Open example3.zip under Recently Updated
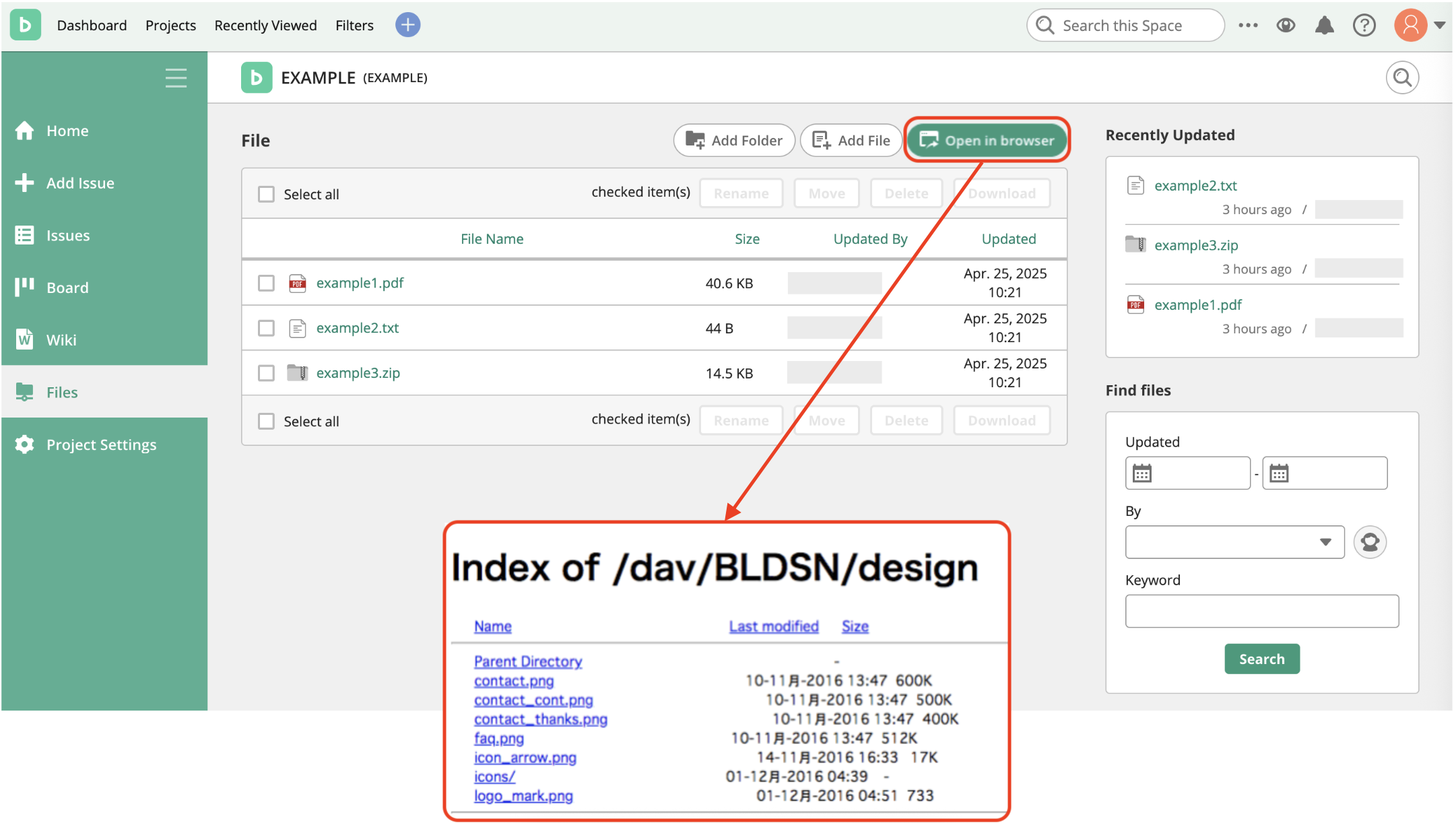Viewport: 1456px width, 823px height. [1196, 245]
